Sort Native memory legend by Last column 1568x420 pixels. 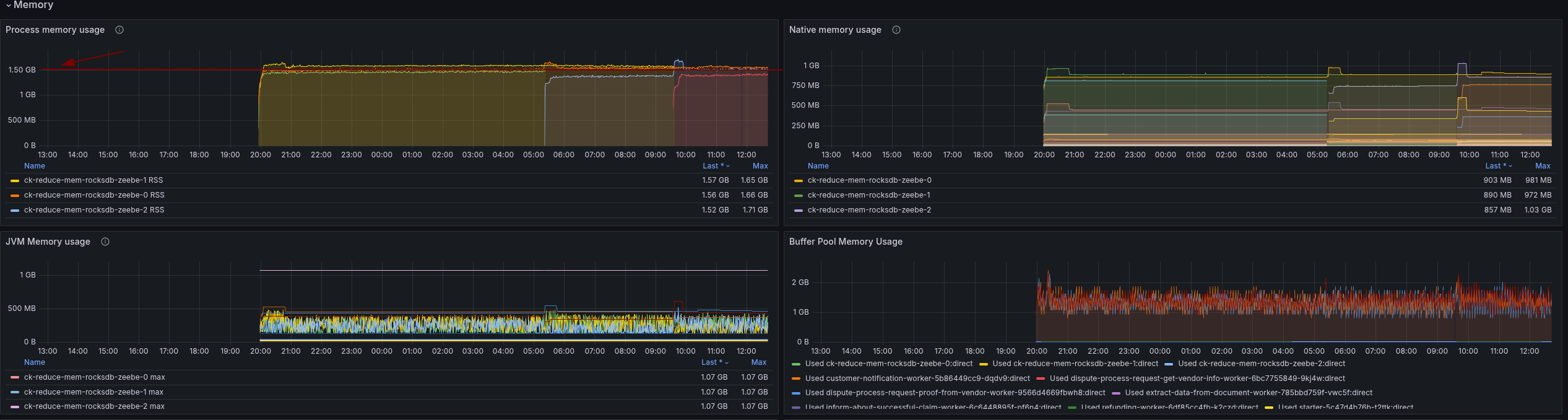(x=1498, y=166)
